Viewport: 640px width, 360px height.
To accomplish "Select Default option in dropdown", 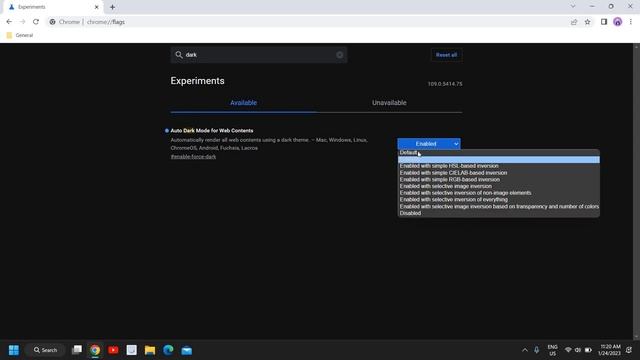I will click(499, 153).
